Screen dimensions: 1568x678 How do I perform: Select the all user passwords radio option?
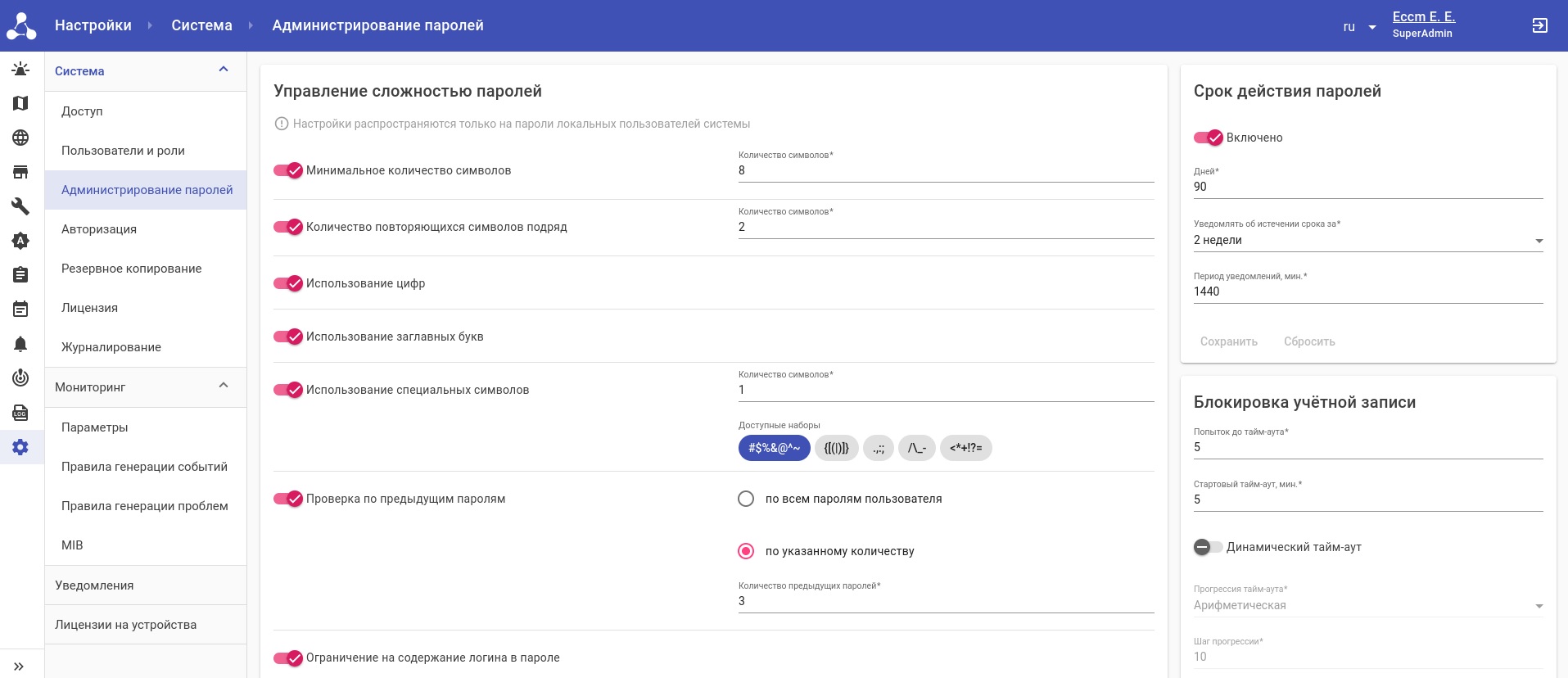pos(746,499)
